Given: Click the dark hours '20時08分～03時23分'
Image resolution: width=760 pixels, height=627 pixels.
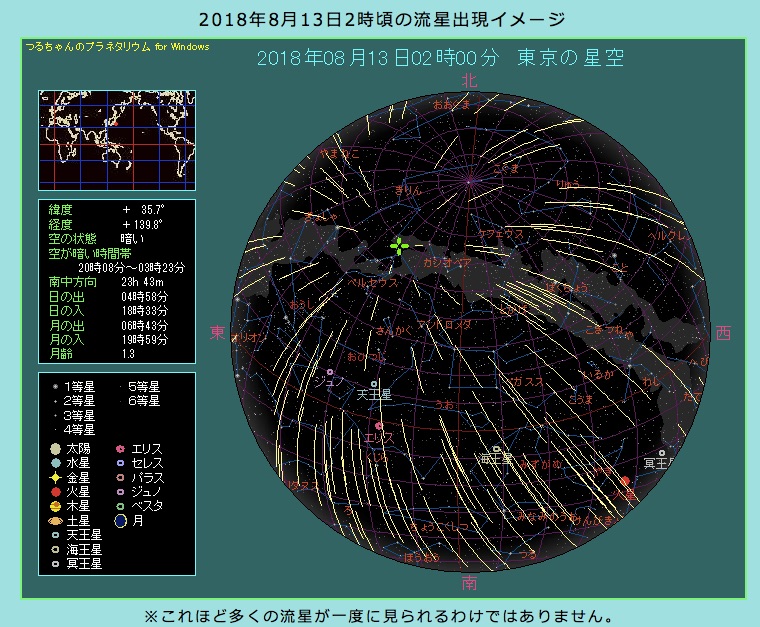Looking at the screenshot, I should pyautogui.click(x=131, y=267).
